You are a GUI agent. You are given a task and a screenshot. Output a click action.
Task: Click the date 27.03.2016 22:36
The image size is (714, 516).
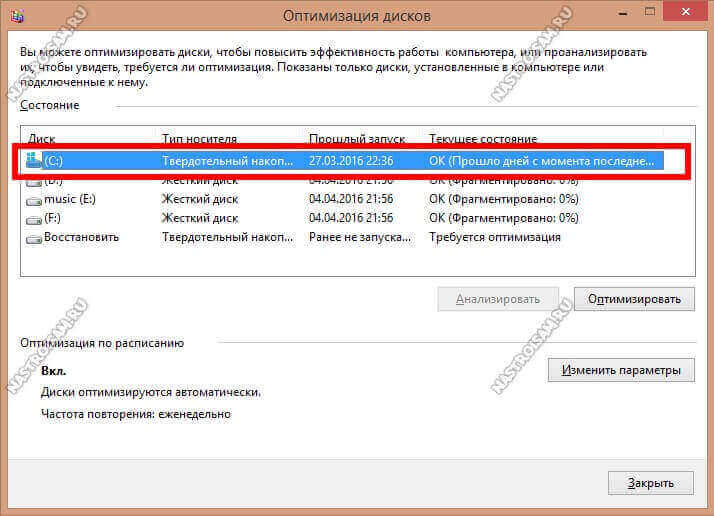point(351,161)
